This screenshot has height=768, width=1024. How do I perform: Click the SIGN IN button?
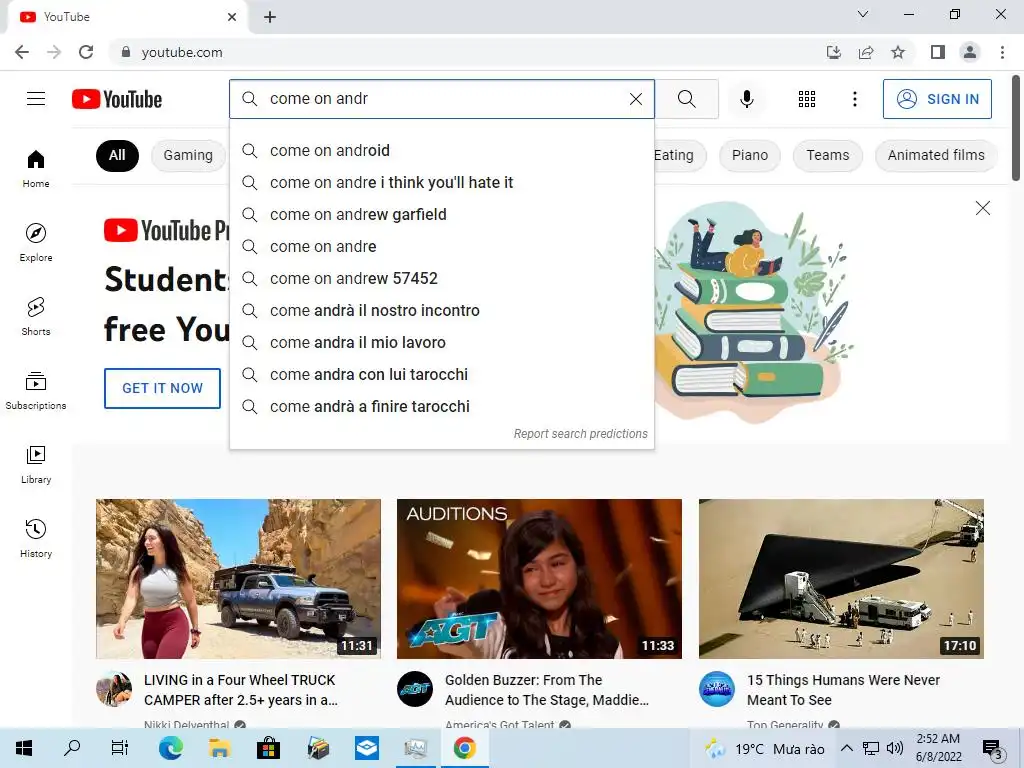937,99
